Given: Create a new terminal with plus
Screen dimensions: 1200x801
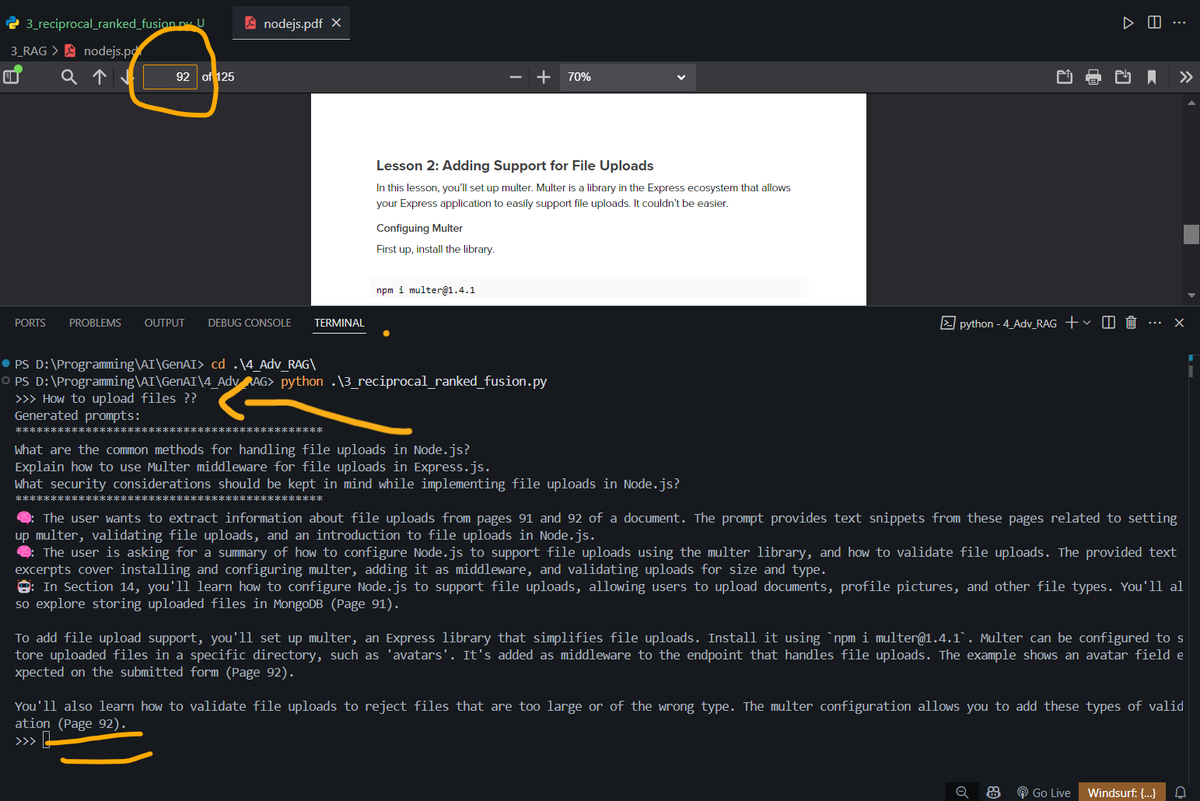Looking at the screenshot, I should (1071, 323).
